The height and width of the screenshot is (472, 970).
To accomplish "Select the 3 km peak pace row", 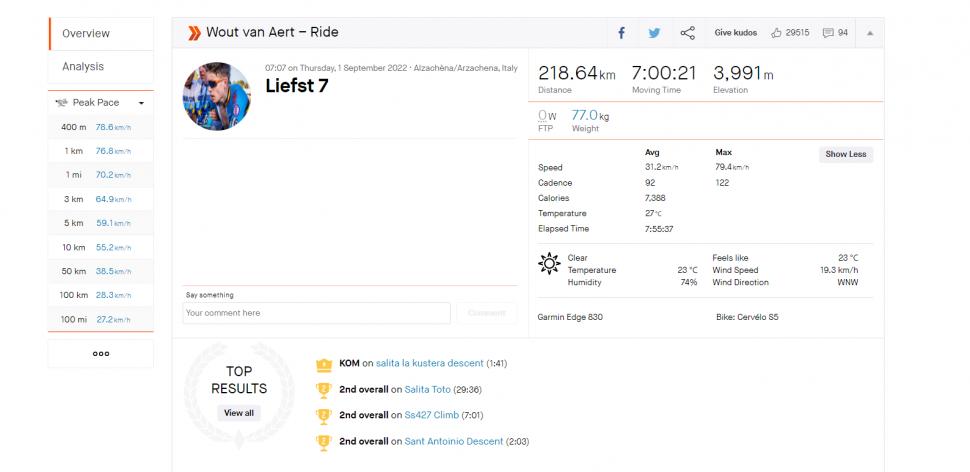I will 101,199.
